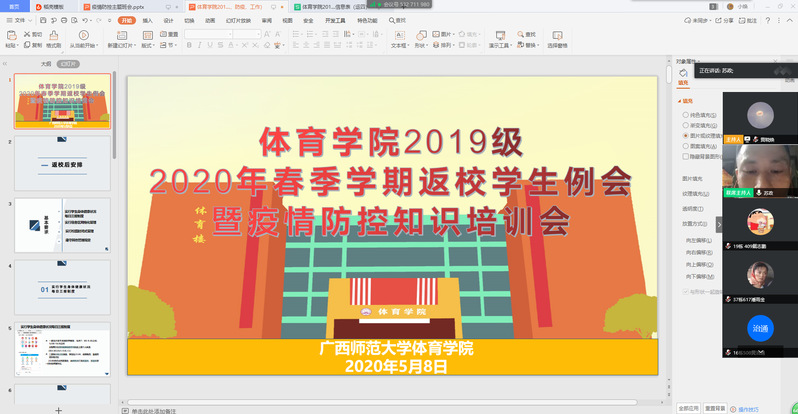This screenshot has height=414, width=798.
Task: Toggle Rotate With Shape checkbox
Action: (x=685, y=292)
